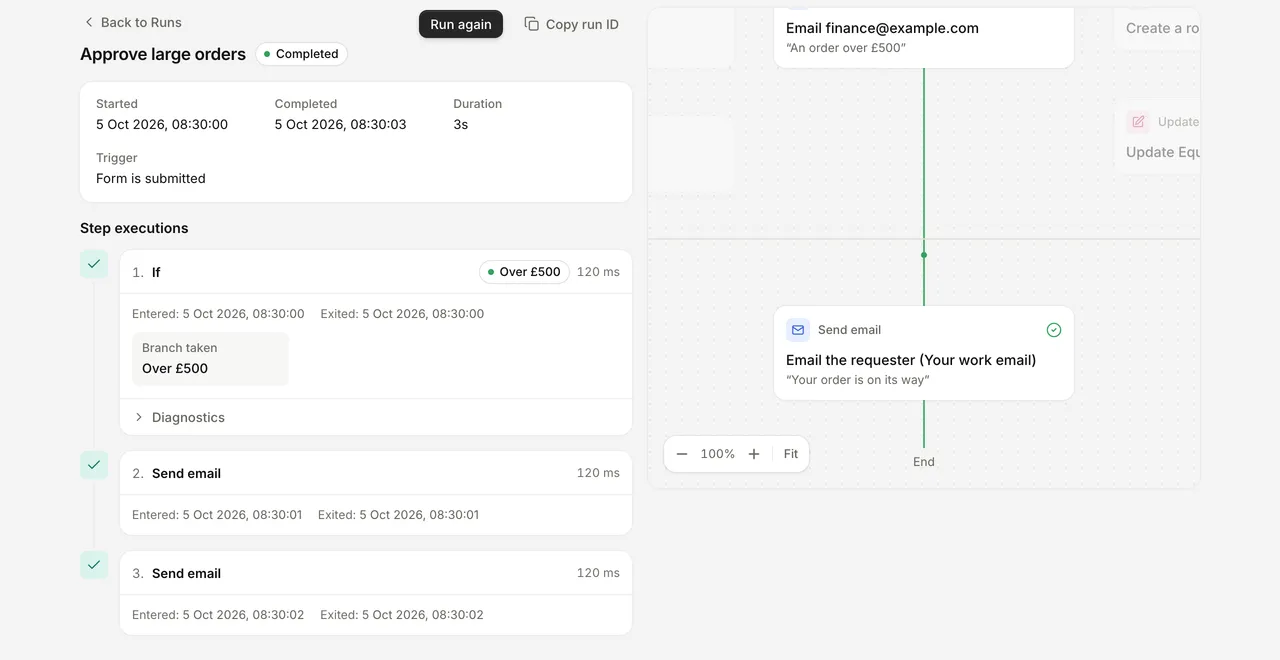Select the Email the requester node title

coord(911,360)
